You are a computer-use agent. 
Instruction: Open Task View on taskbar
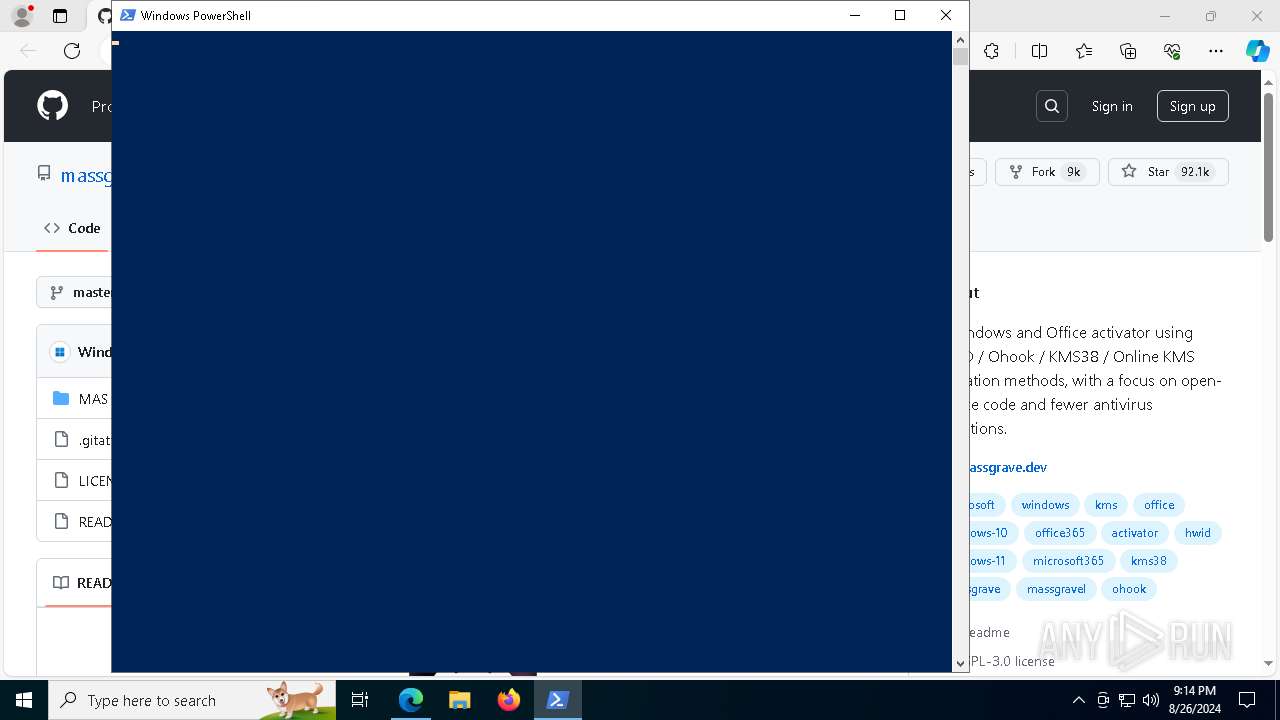coord(361,700)
